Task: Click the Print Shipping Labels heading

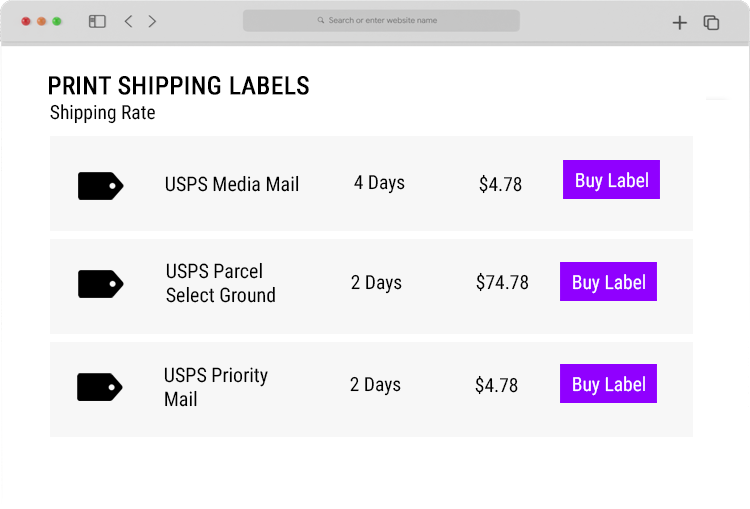Action: pyautogui.click(x=178, y=86)
